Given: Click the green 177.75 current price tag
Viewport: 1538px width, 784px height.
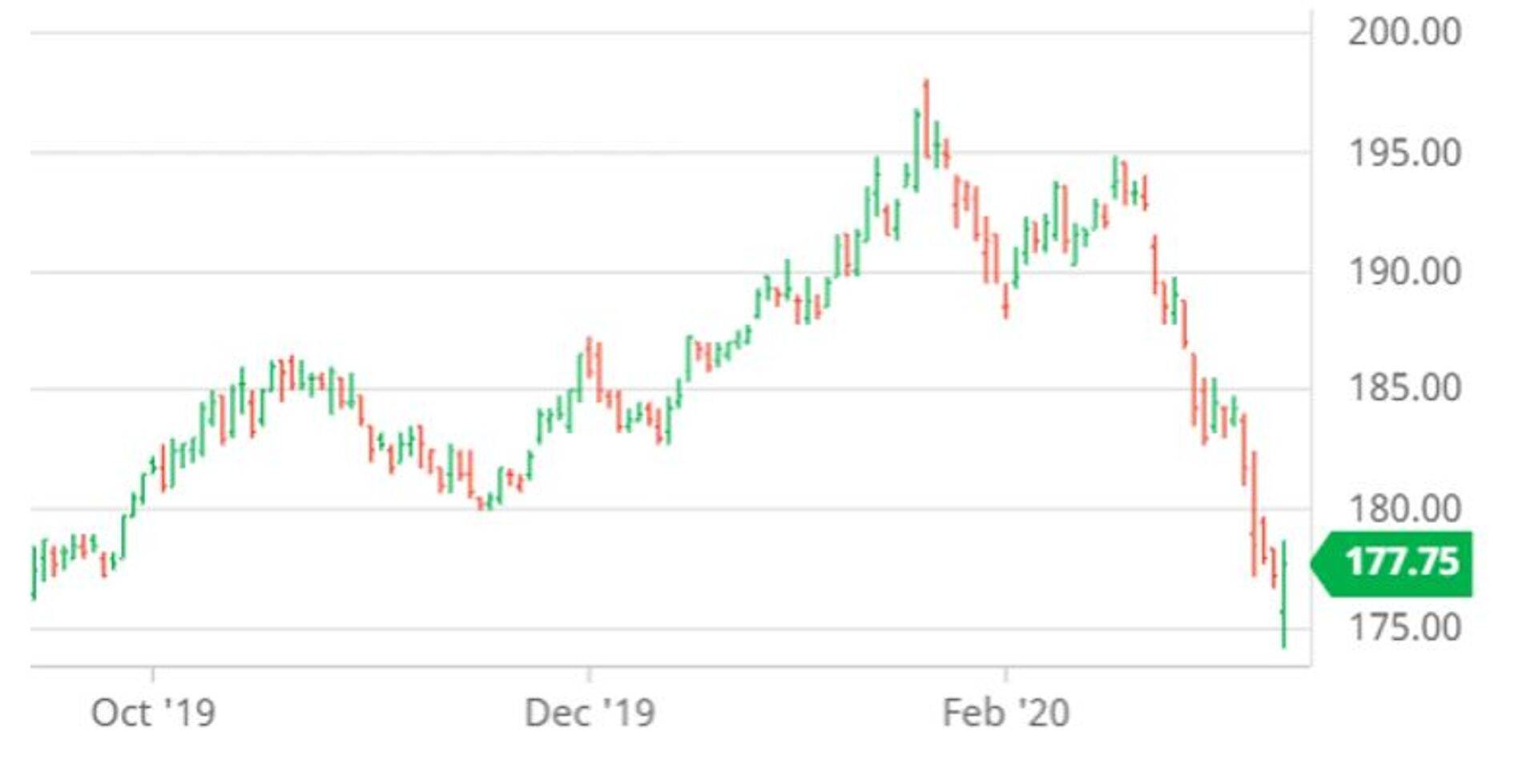Looking at the screenshot, I should (x=1400, y=563).
